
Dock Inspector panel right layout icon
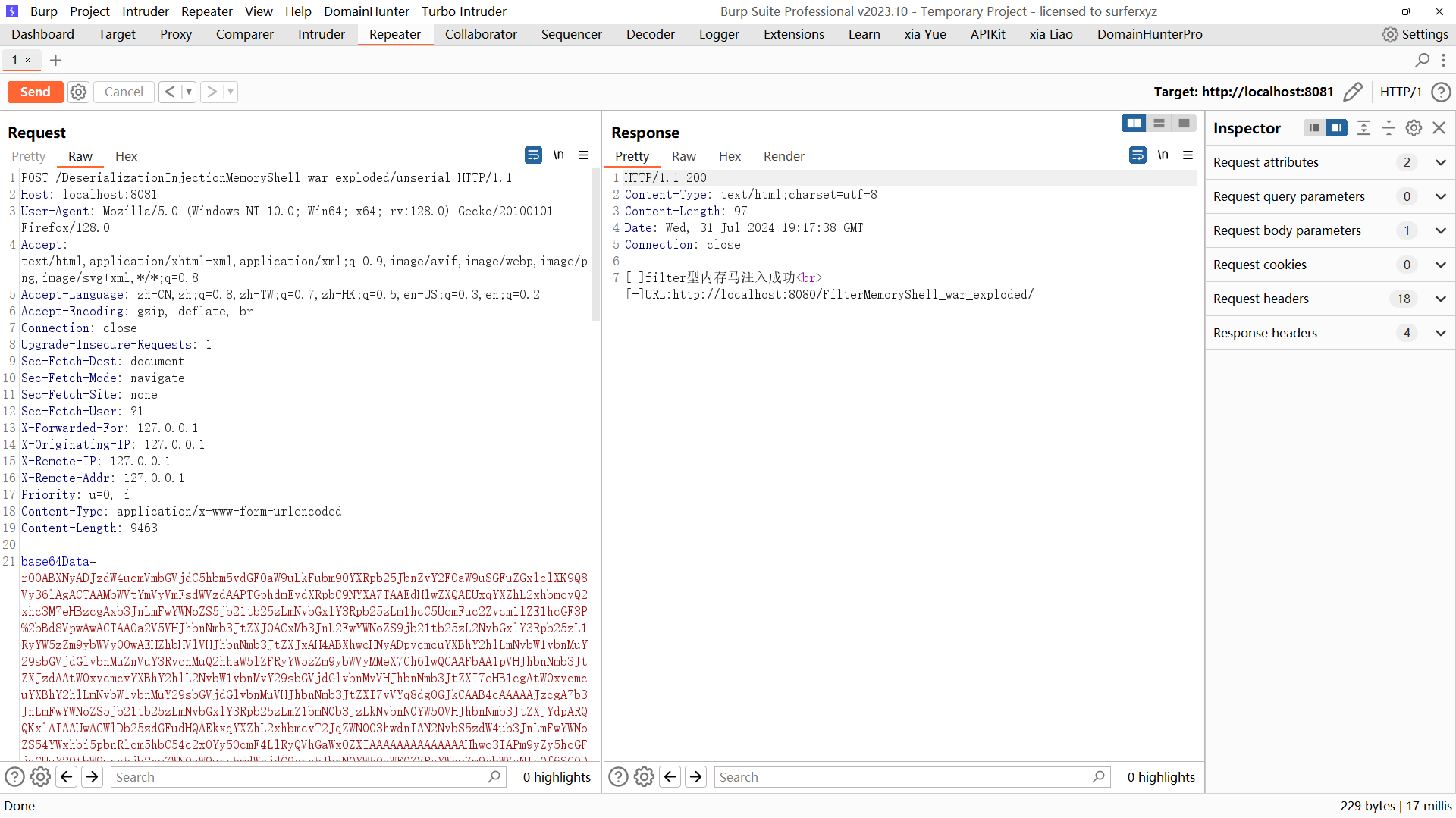coord(1336,127)
